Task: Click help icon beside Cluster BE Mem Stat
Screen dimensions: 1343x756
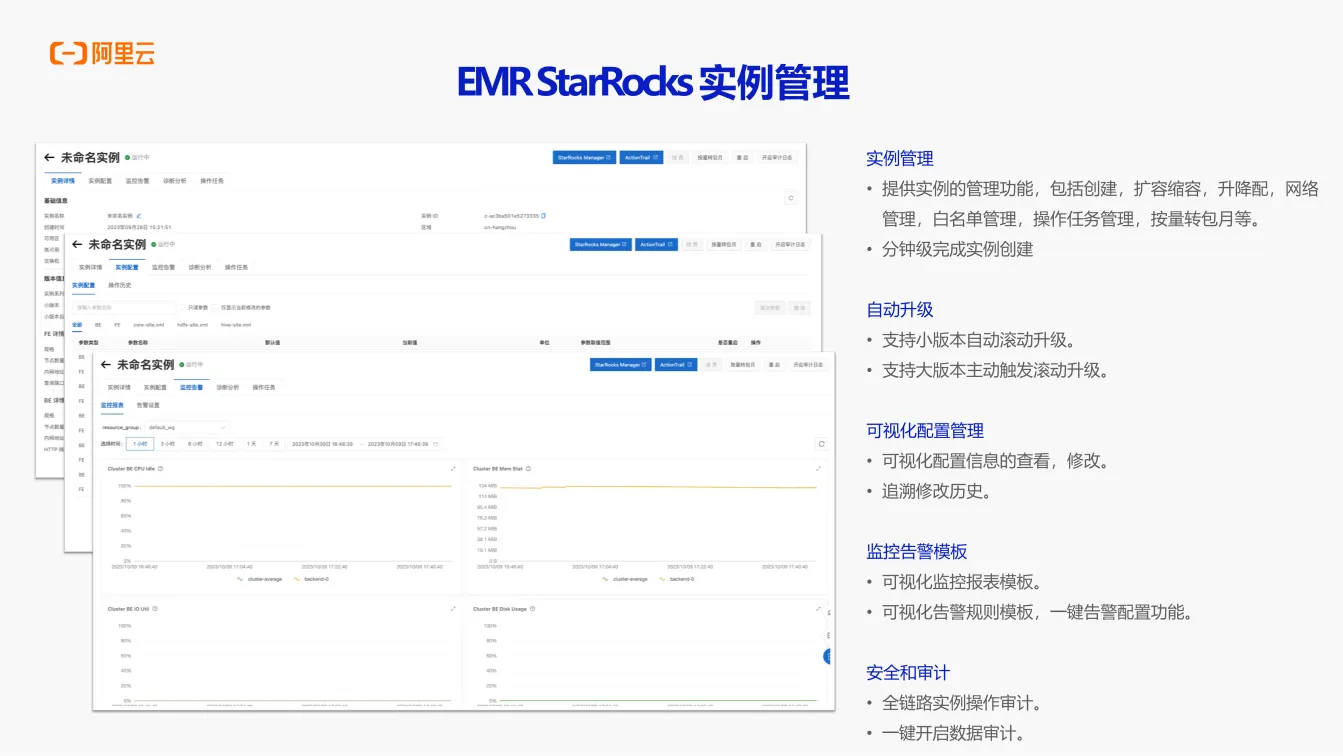Action: (526, 469)
